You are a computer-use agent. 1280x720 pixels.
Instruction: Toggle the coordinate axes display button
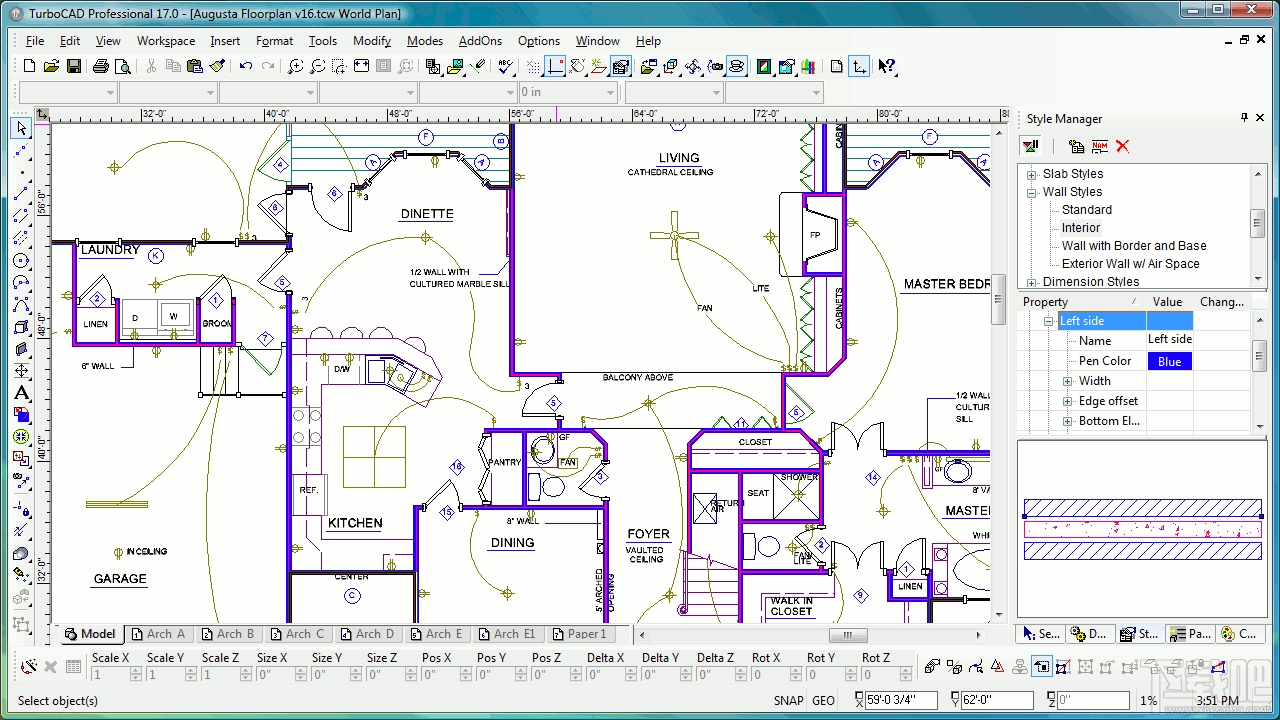pos(859,66)
